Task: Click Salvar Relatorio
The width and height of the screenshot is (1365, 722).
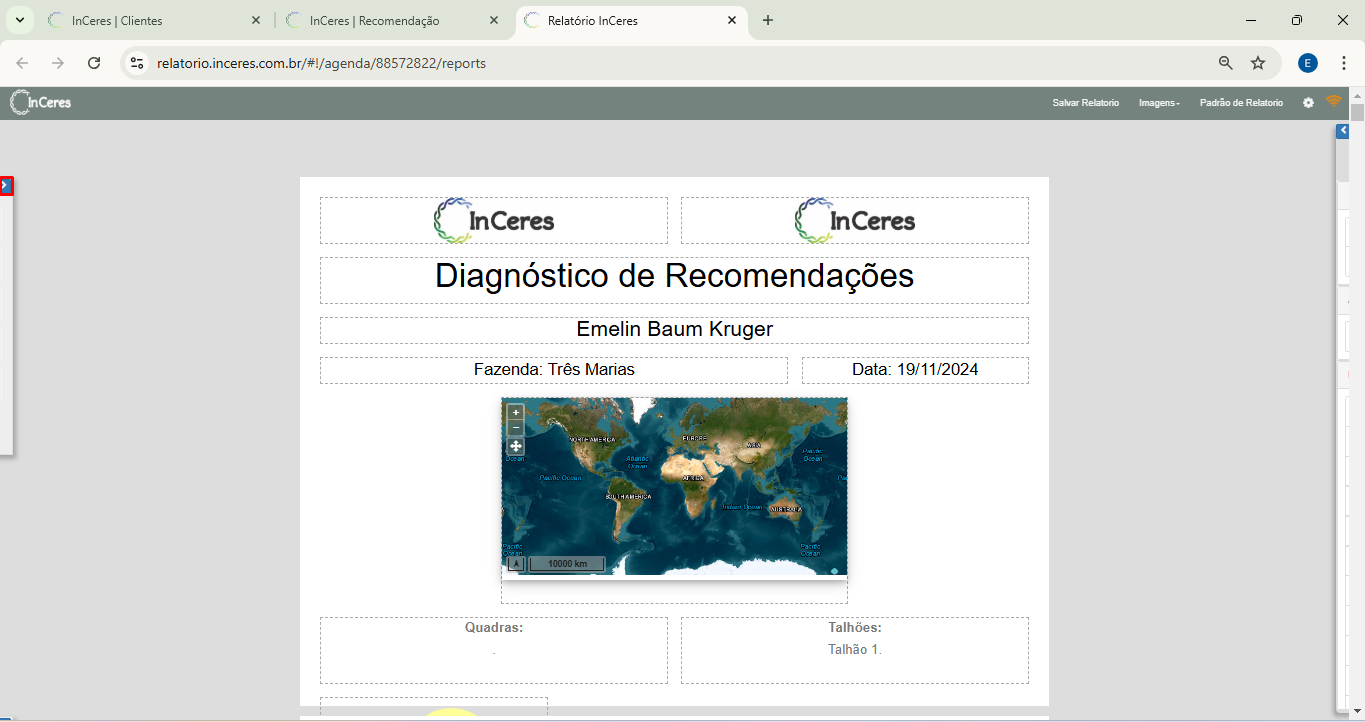Action: (1085, 103)
